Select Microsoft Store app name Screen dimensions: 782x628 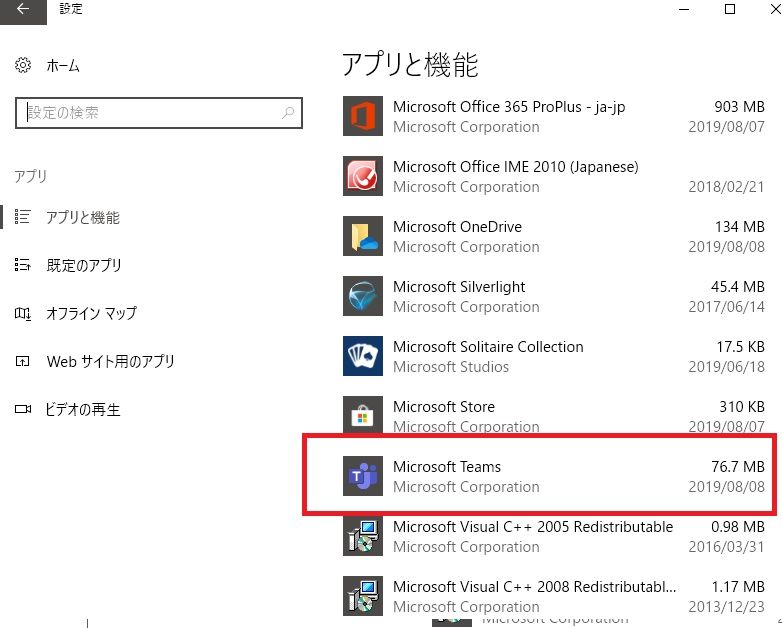click(x=443, y=407)
